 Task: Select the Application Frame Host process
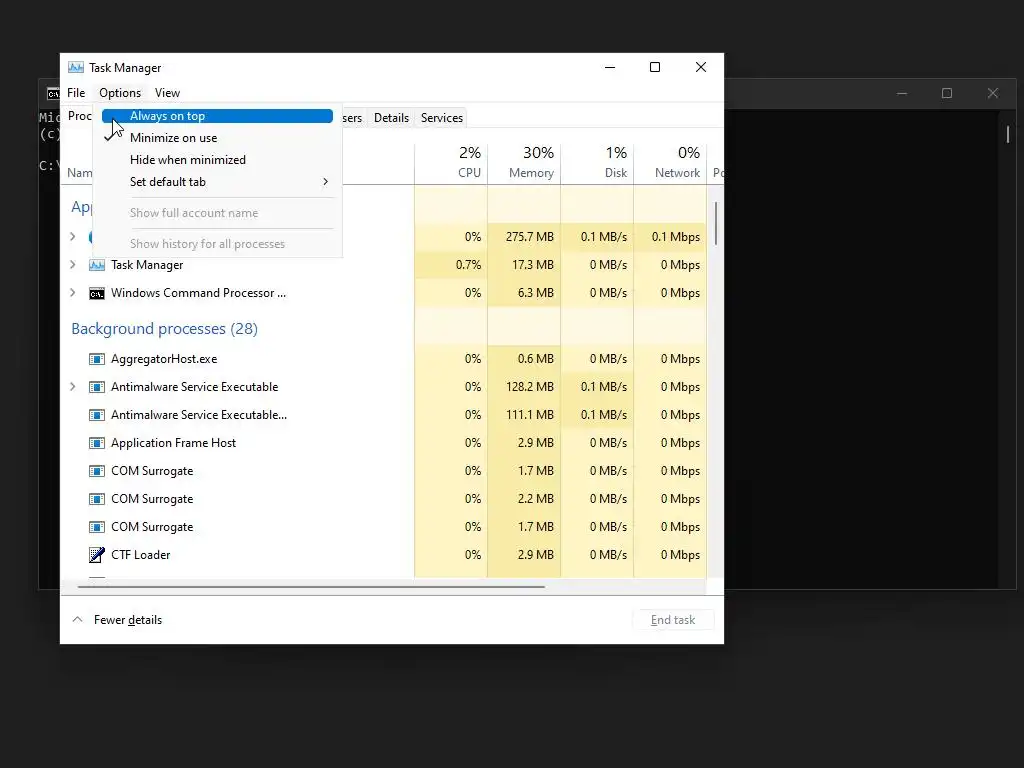[383, 443]
